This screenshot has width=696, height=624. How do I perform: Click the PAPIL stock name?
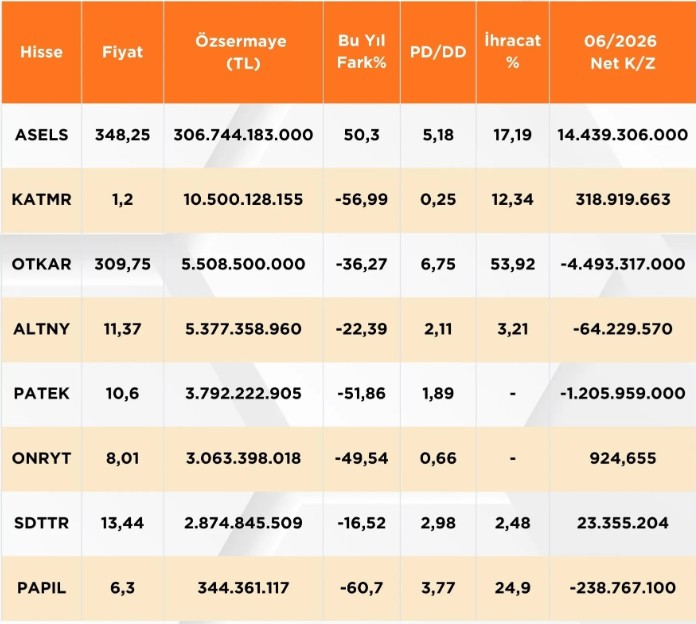click(x=41, y=588)
